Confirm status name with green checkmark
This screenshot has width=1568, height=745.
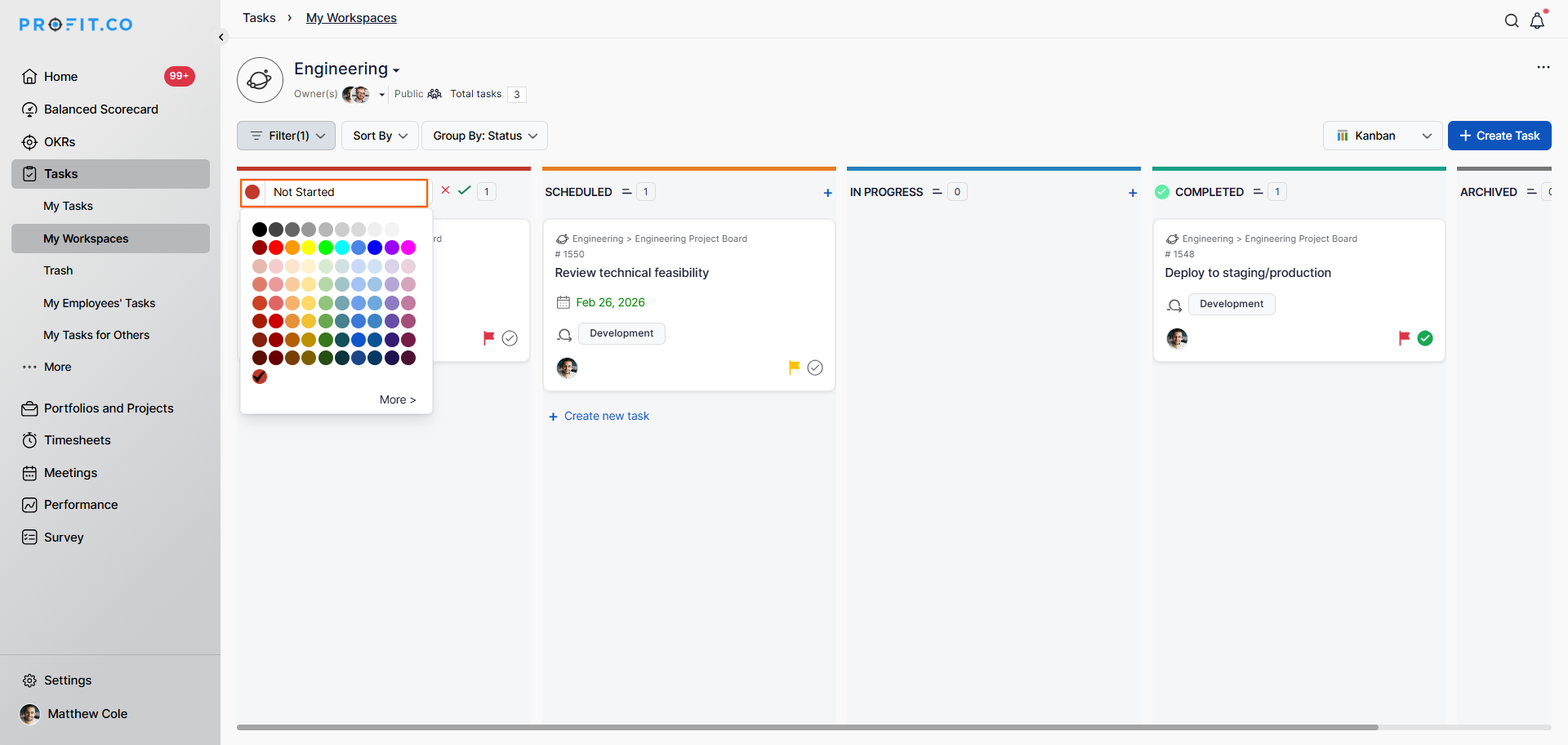[x=465, y=190]
